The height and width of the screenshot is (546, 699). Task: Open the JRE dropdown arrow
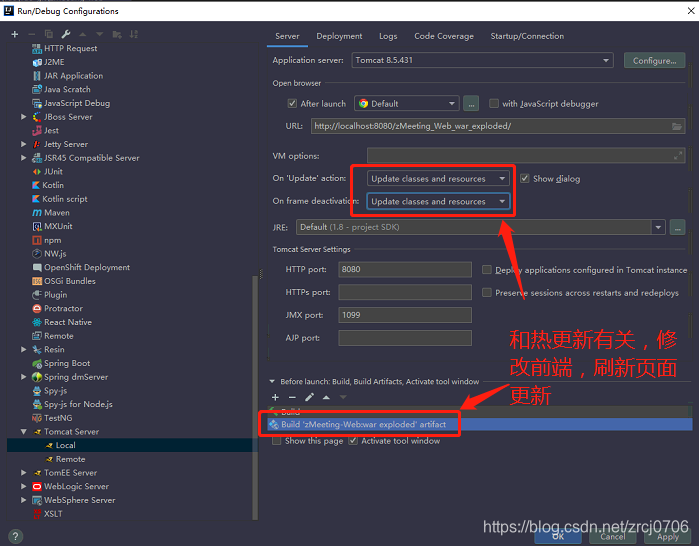(658, 227)
